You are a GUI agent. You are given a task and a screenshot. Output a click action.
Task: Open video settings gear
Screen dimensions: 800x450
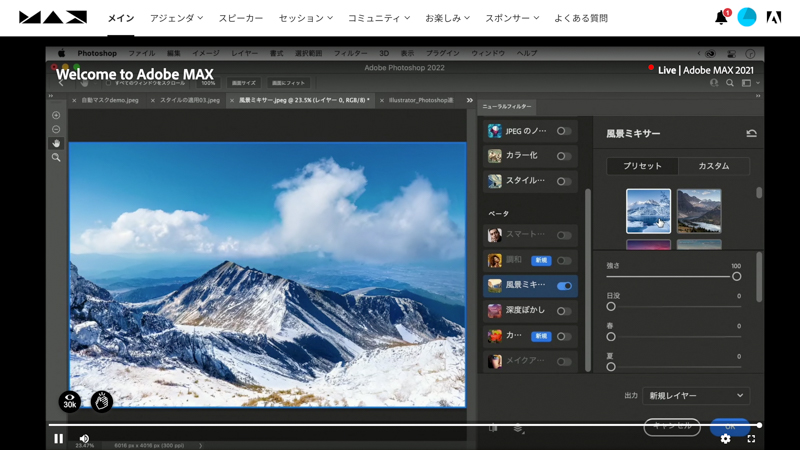(725, 438)
